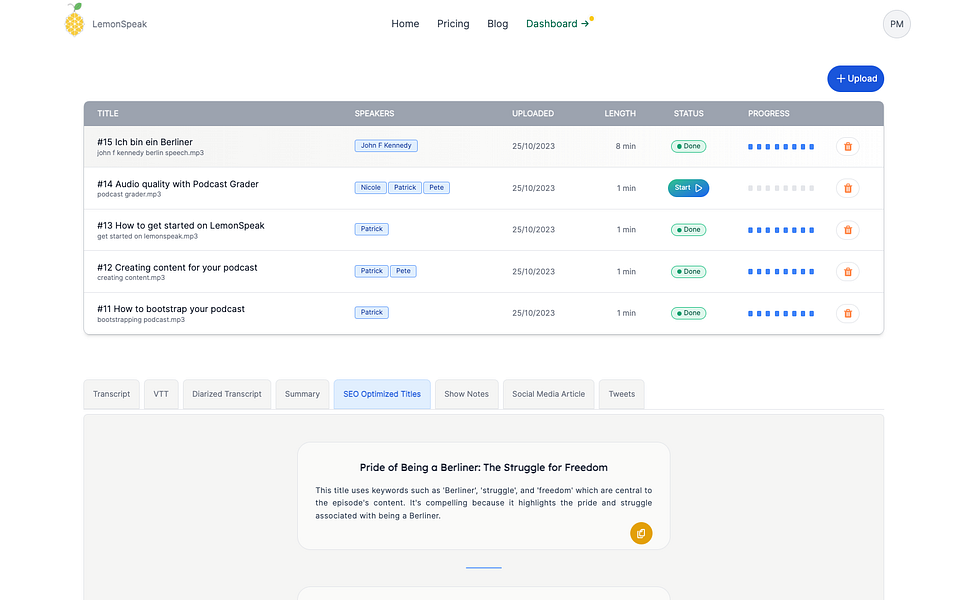Image resolution: width=972 pixels, height=600 pixels.
Task: Click the SPEAKERS column header
Action: click(x=374, y=113)
